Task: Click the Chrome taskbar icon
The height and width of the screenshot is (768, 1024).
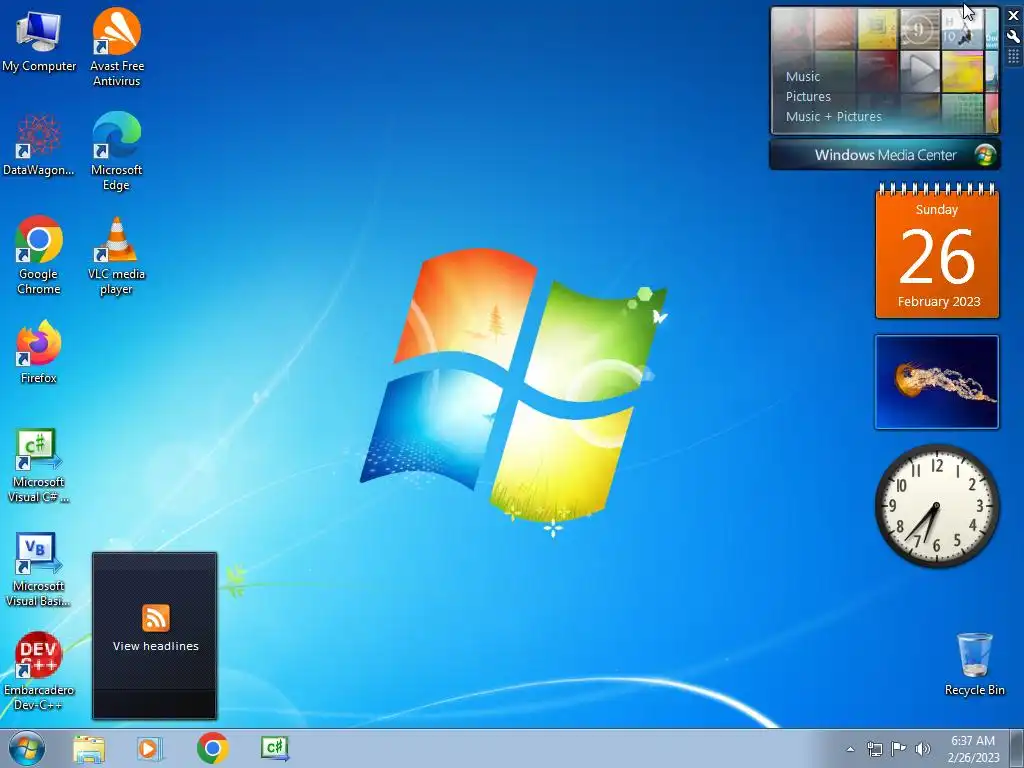Action: (212, 748)
